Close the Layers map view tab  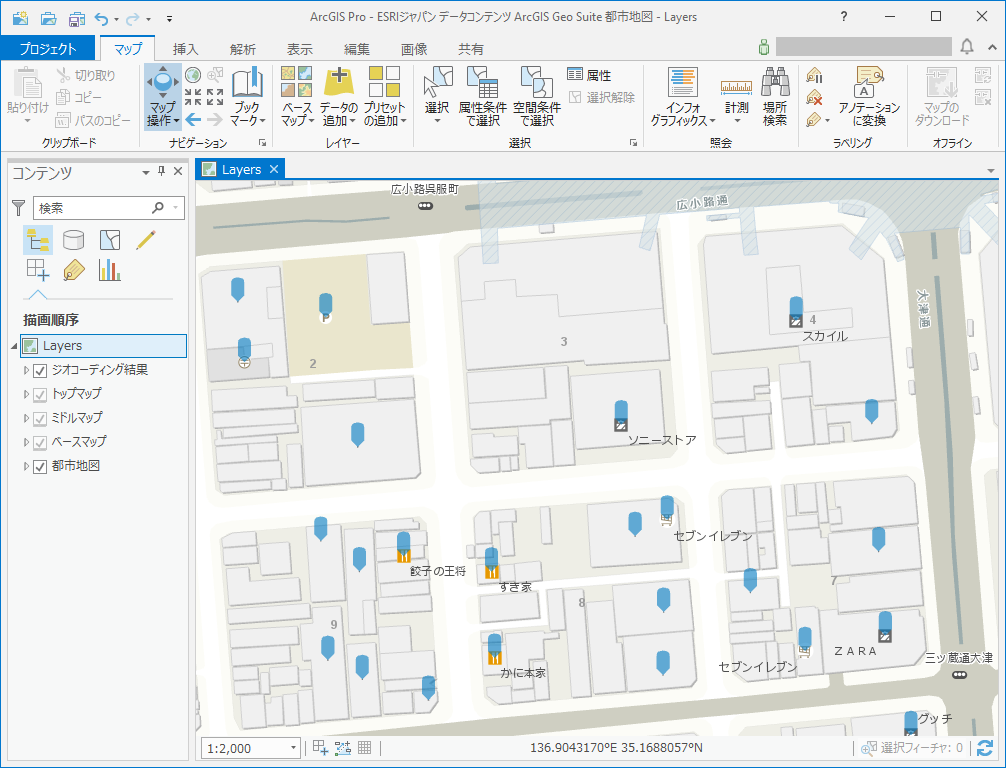click(274, 169)
